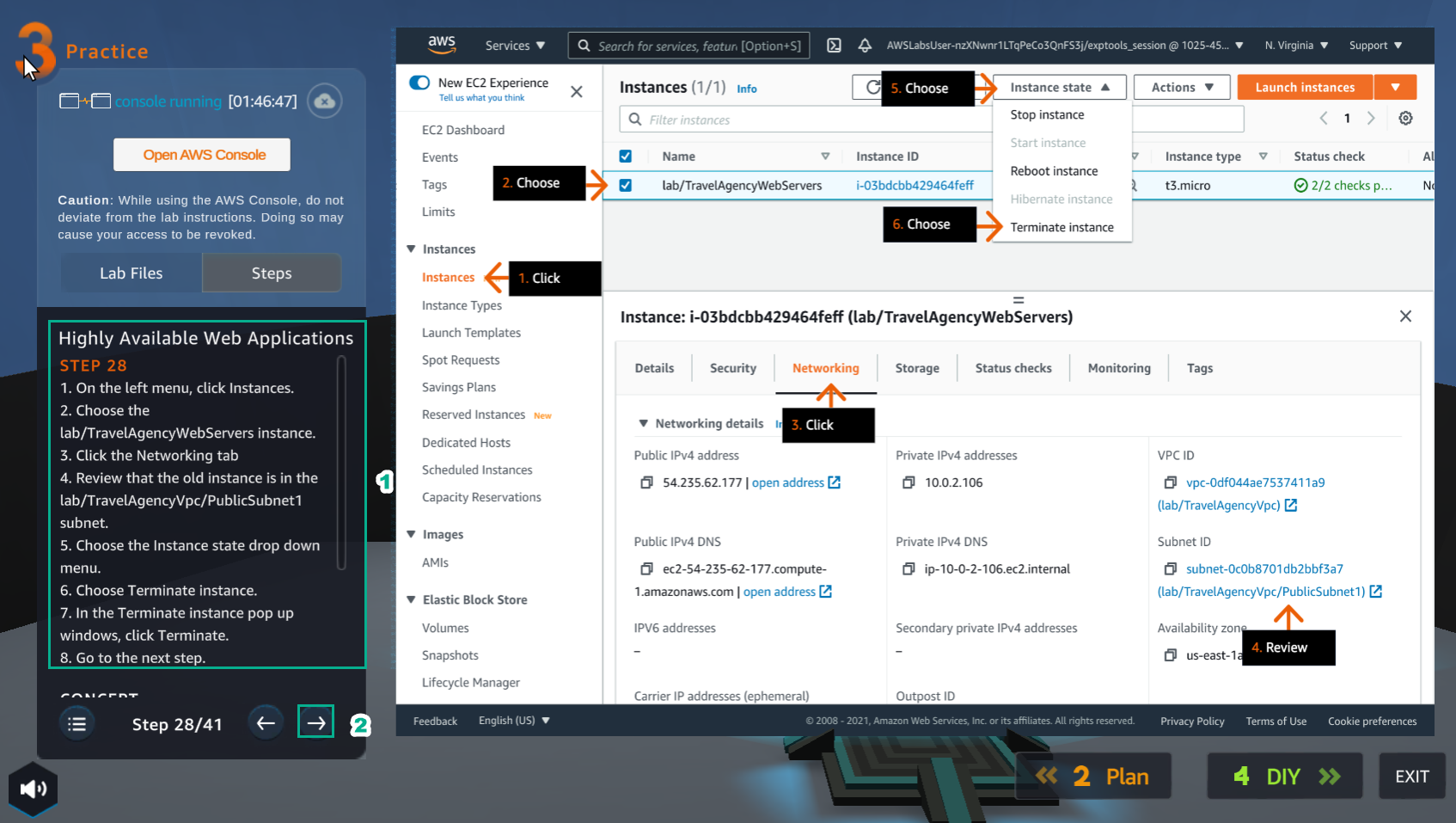The width and height of the screenshot is (1456, 823).
Task: Switch to the Storage tab
Action: 917,368
